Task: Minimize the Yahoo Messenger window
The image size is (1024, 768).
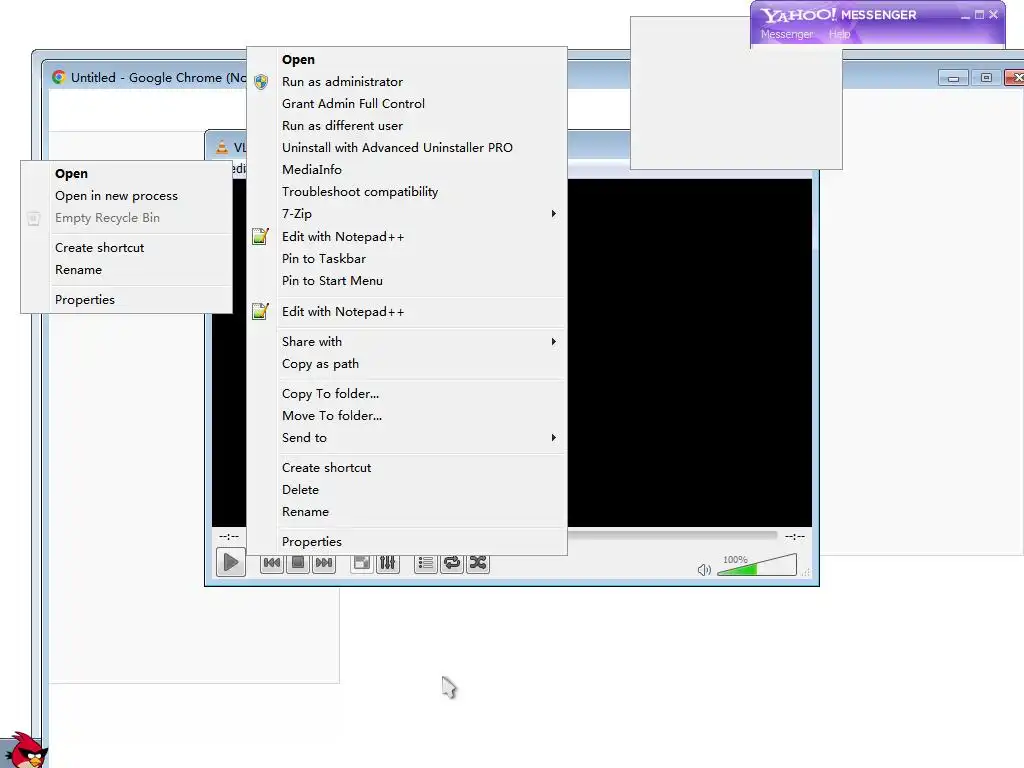Action: [x=965, y=15]
